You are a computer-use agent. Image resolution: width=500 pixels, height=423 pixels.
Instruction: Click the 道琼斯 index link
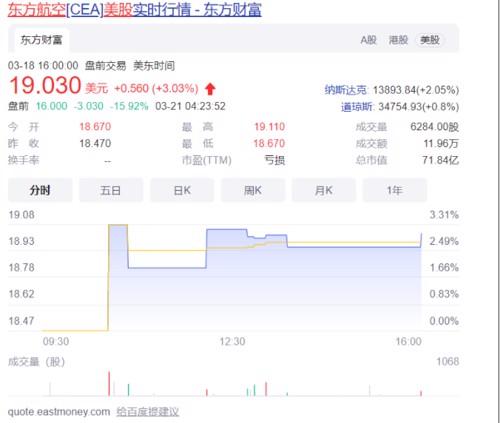[x=357, y=107]
